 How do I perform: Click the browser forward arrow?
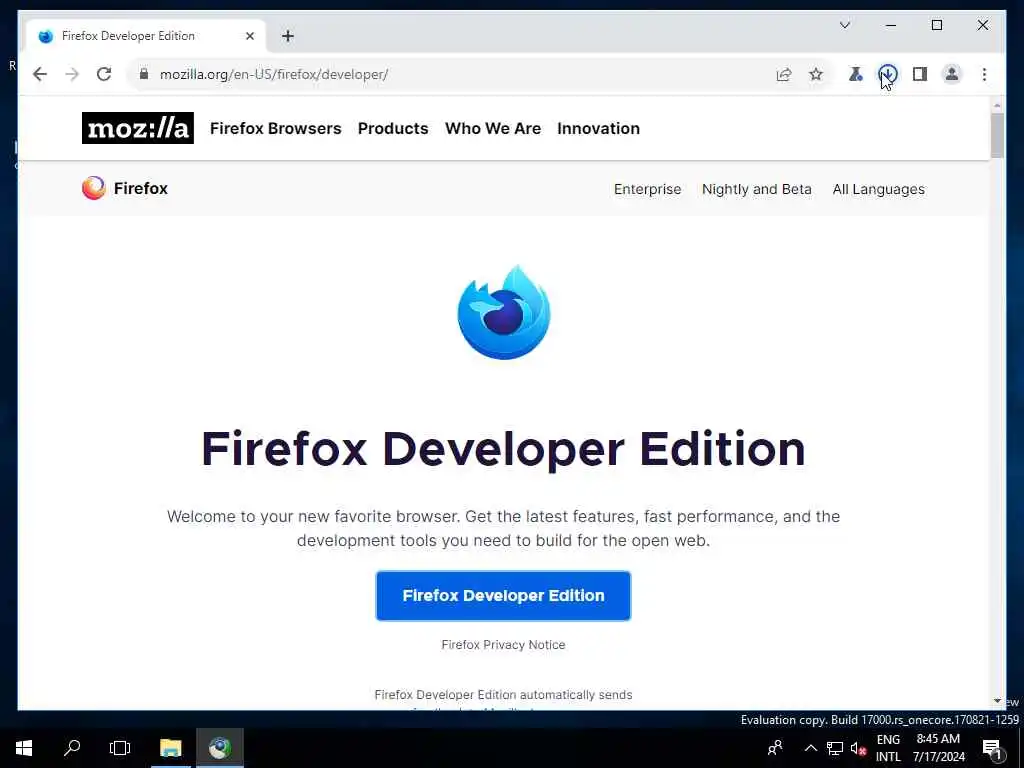click(x=72, y=74)
